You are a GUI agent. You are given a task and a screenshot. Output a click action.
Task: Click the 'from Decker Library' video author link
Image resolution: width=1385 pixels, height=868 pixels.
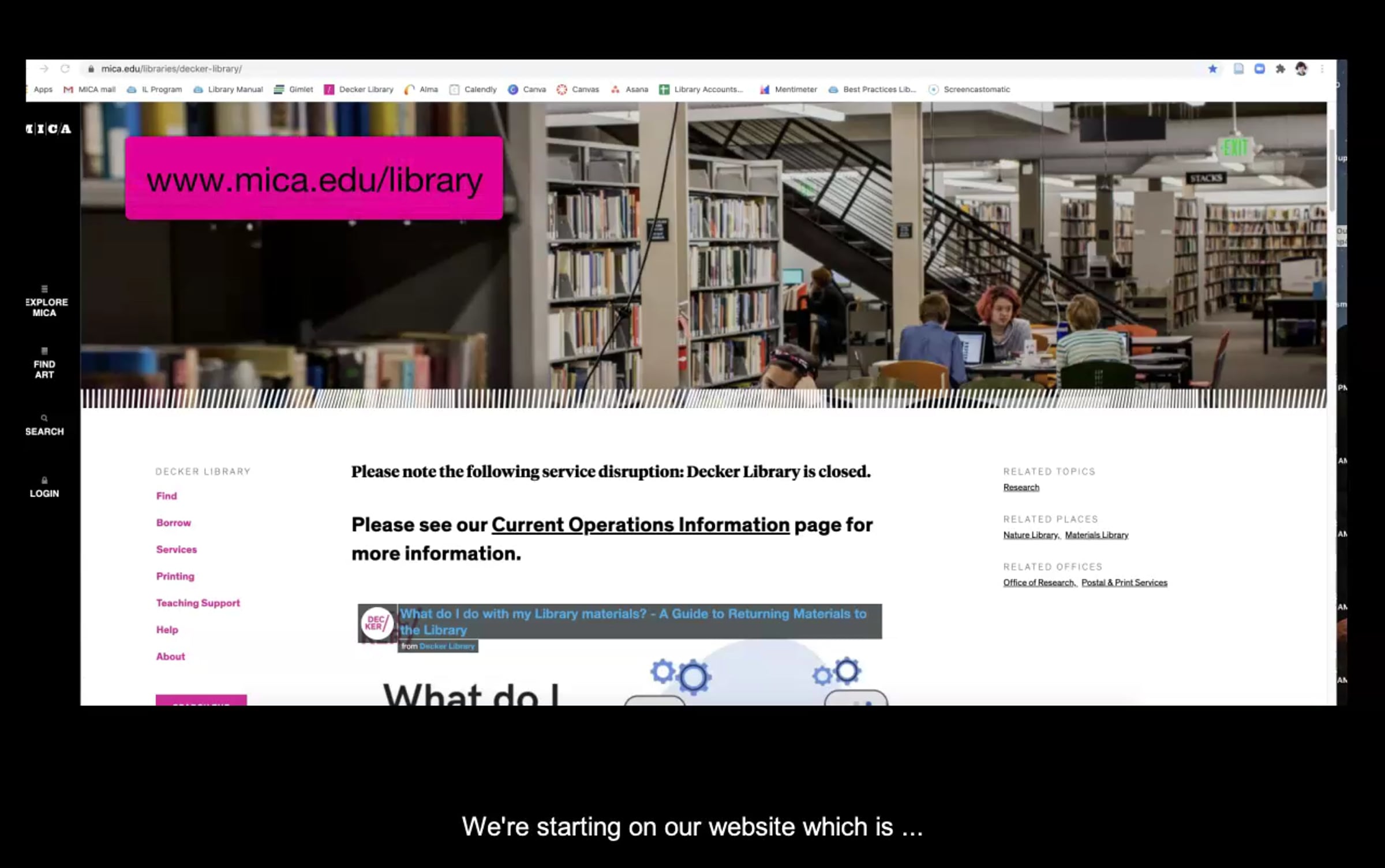447,646
